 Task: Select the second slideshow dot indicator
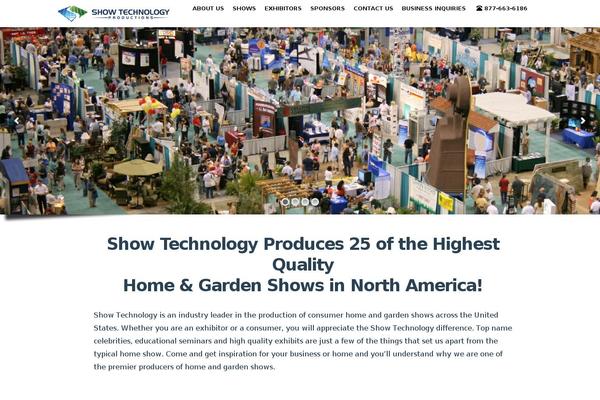tap(295, 202)
